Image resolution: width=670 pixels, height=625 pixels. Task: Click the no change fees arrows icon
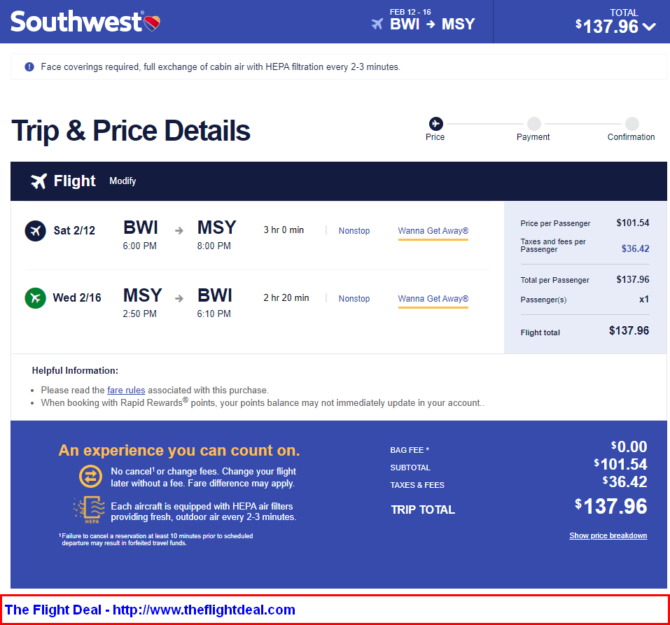click(x=91, y=476)
